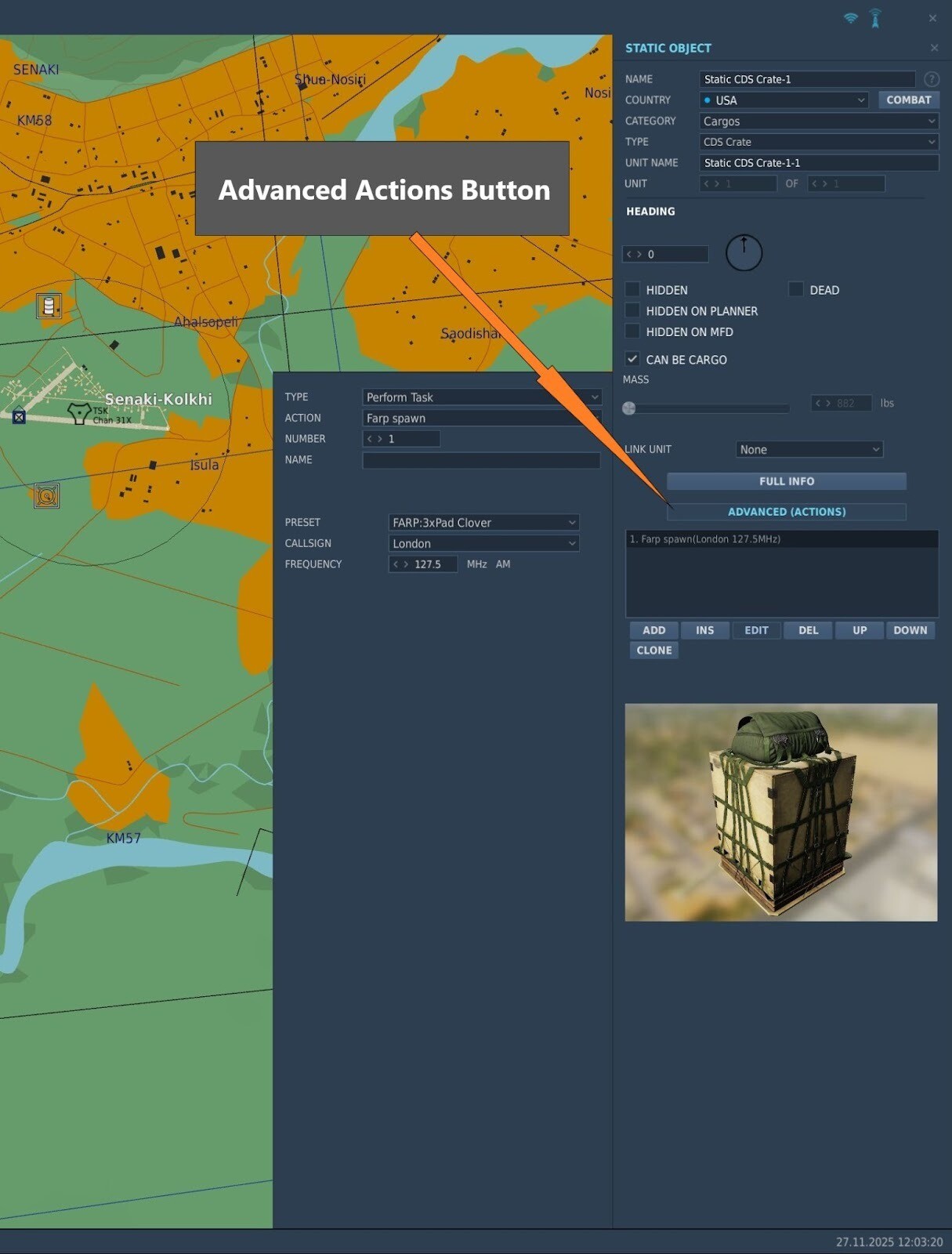Screen dimensions: 952x1254
Task: Select the barrel static object icon on map
Action: (x=49, y=306)
